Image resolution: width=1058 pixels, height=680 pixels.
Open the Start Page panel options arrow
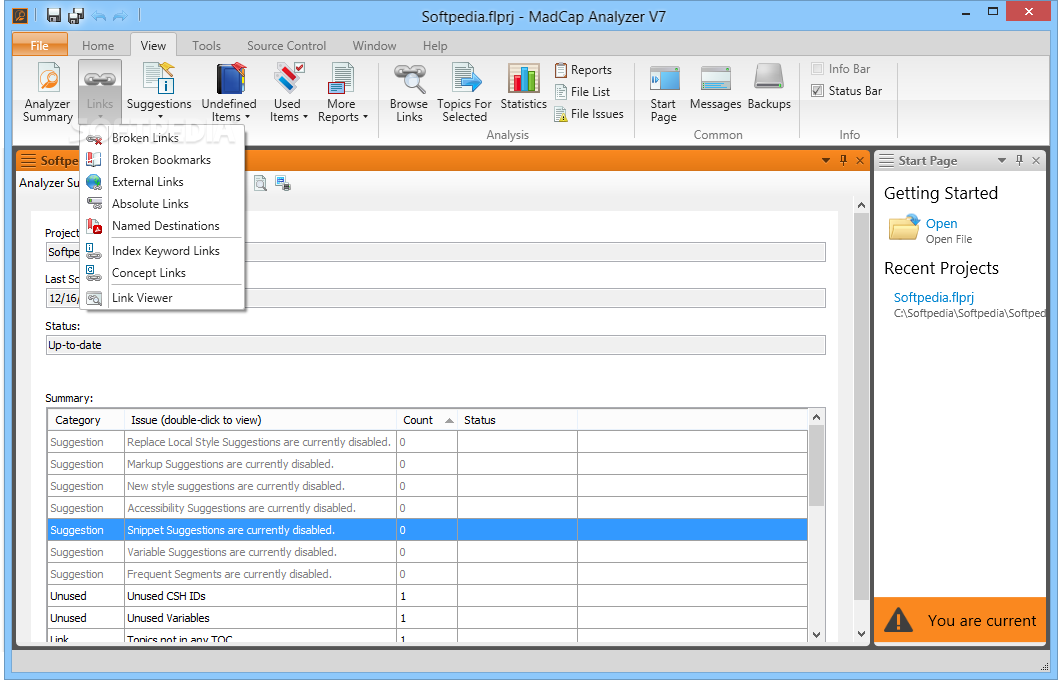[x=1002, y=161]
